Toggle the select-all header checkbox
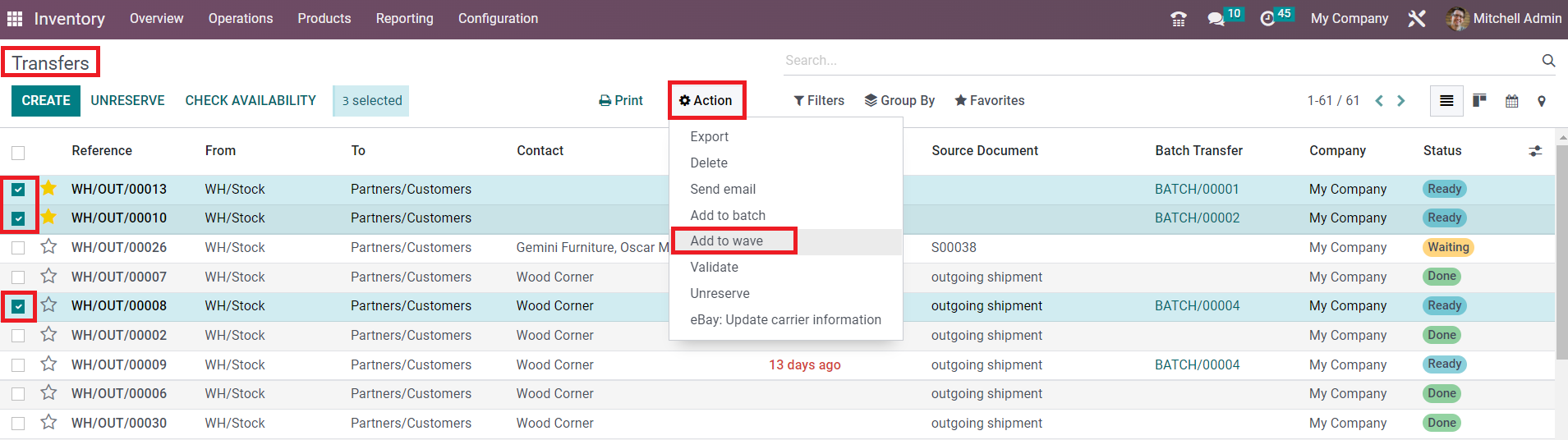This screenshot has height=440, width=1568. click(x=18, y=152)
